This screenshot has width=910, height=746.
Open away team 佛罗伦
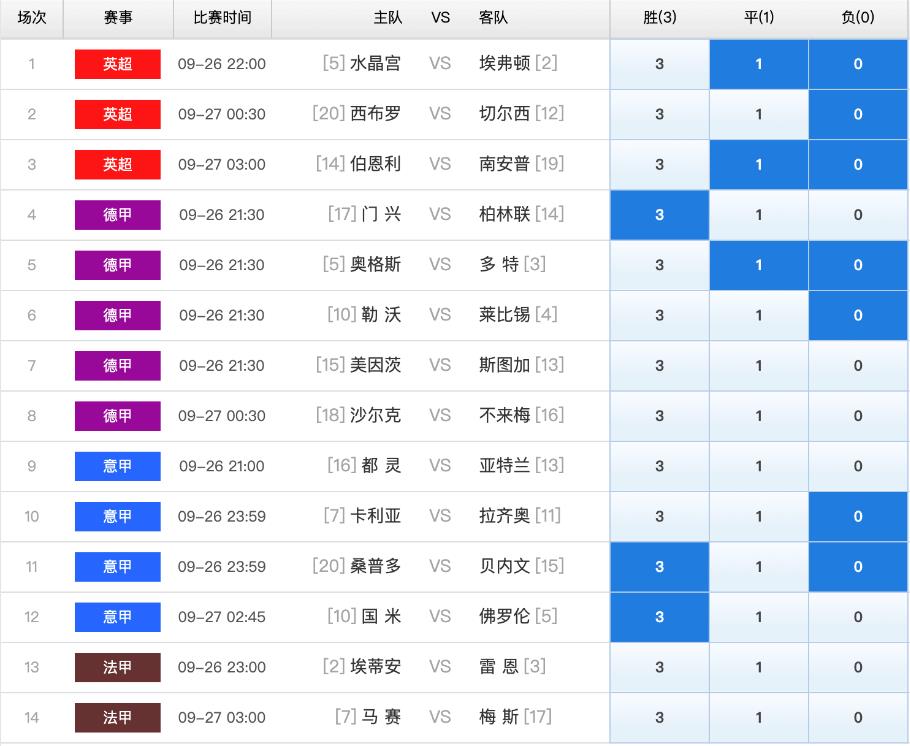click(504, 616)
